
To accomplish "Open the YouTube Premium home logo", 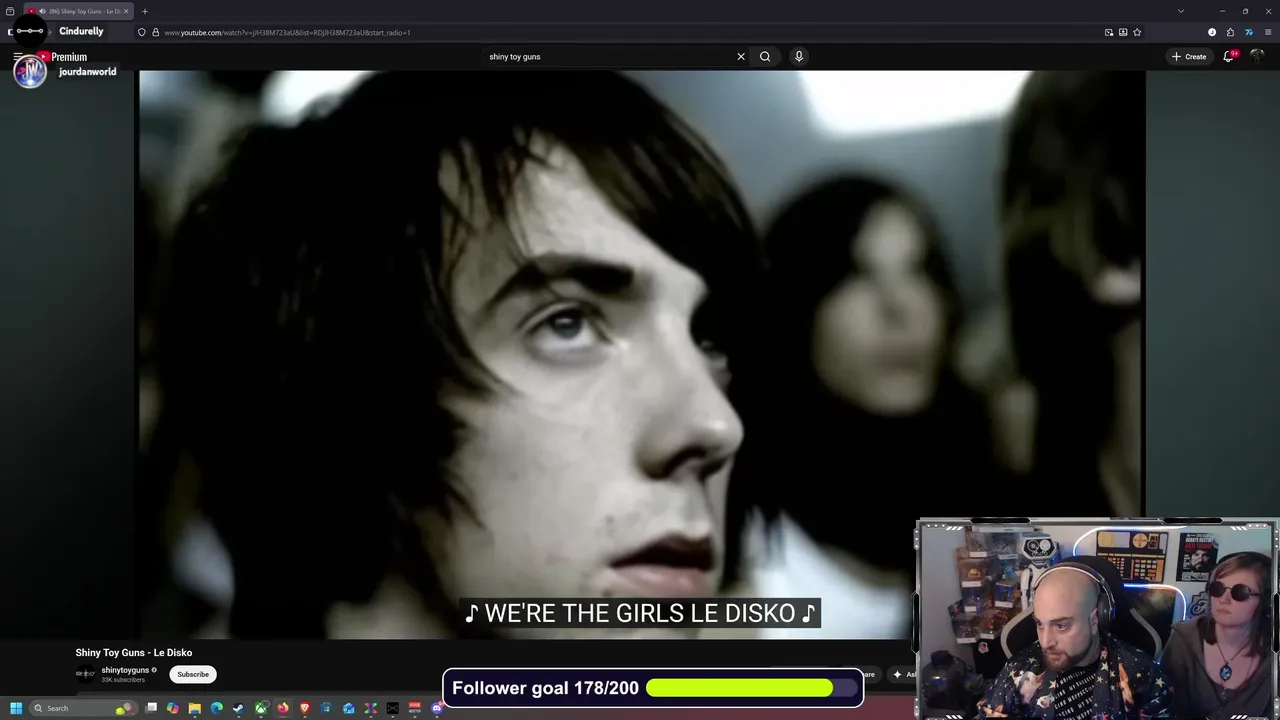I will click(62, 57).
